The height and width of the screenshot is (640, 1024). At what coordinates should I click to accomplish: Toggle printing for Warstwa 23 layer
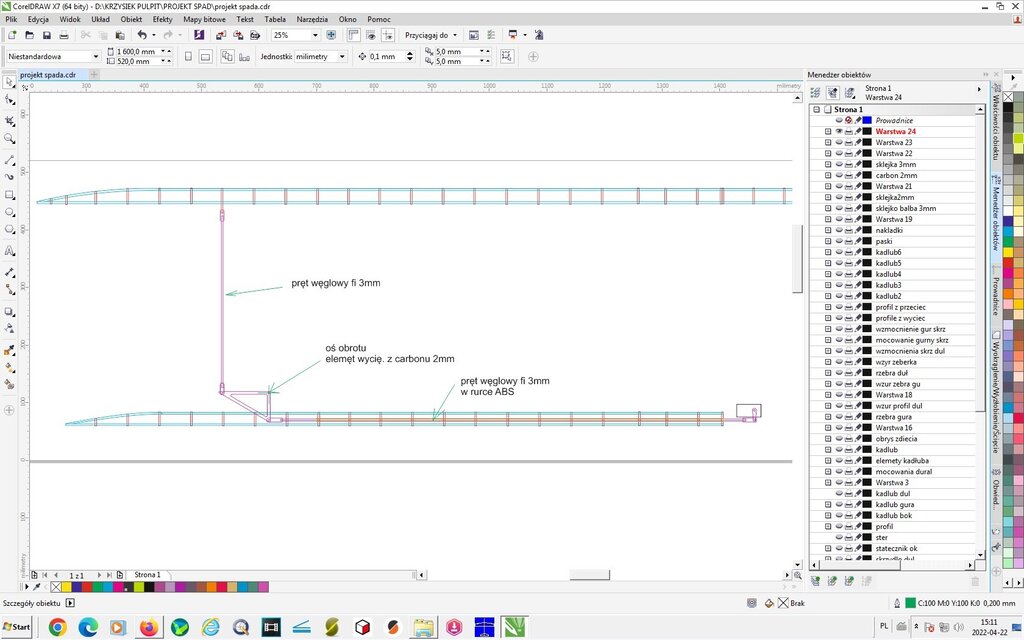click(848, 143)
